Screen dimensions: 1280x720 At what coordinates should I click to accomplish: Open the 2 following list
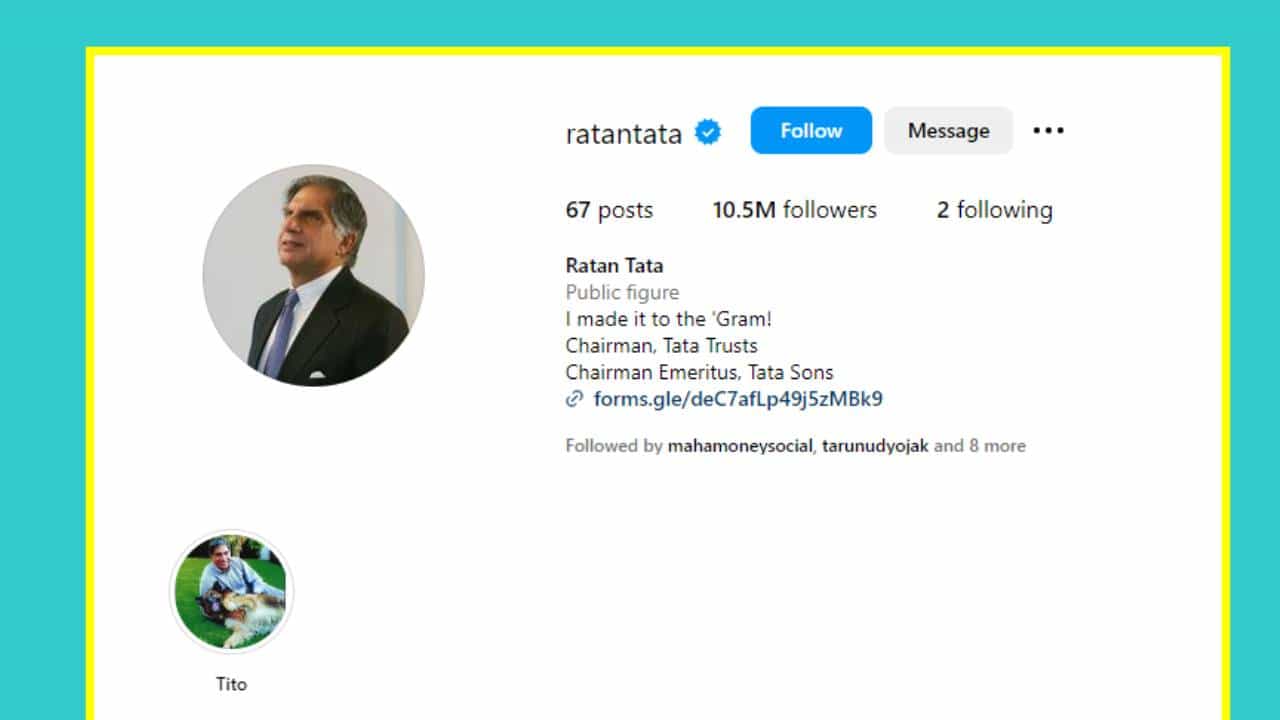click(993, 210)
